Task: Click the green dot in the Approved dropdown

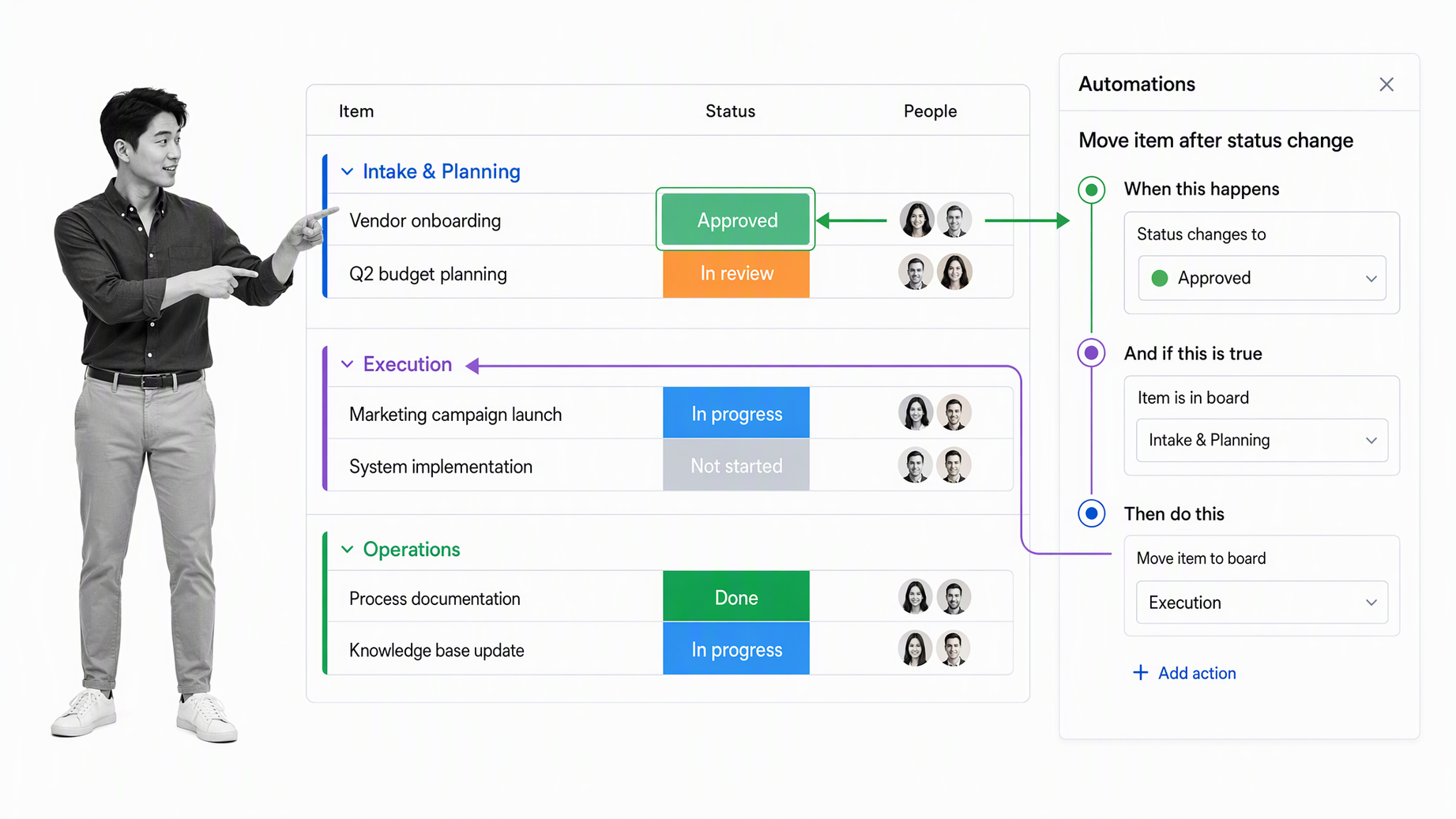Action: click(x=1159, y=278)
